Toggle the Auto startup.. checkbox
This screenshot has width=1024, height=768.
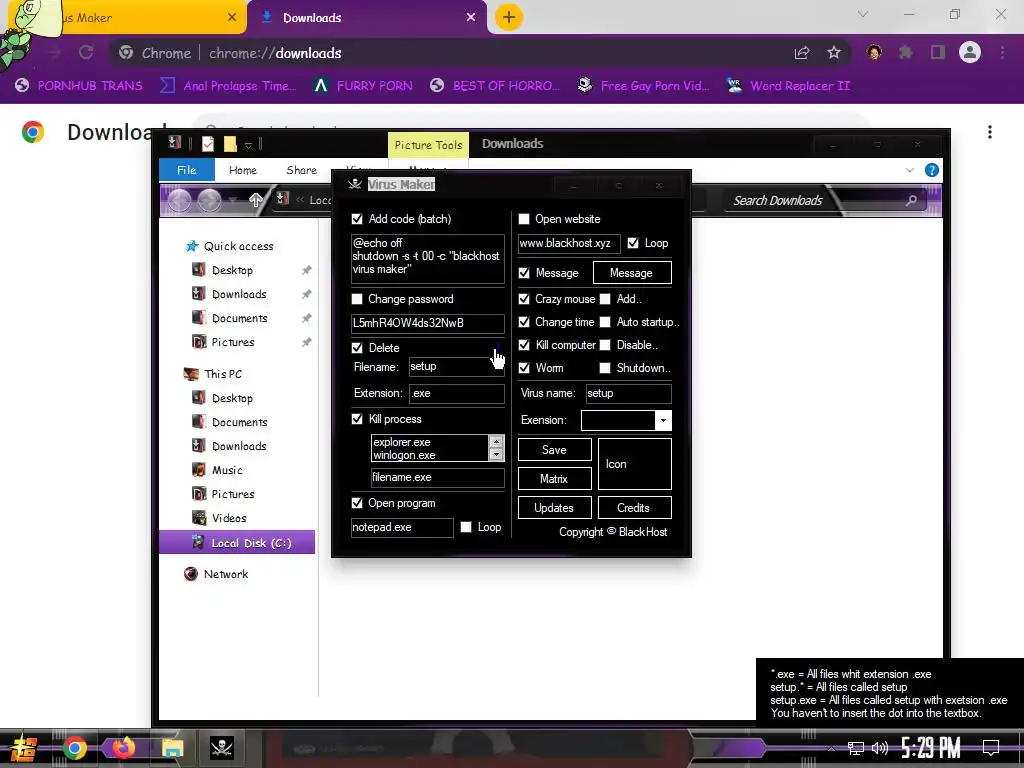pos(605,322)
